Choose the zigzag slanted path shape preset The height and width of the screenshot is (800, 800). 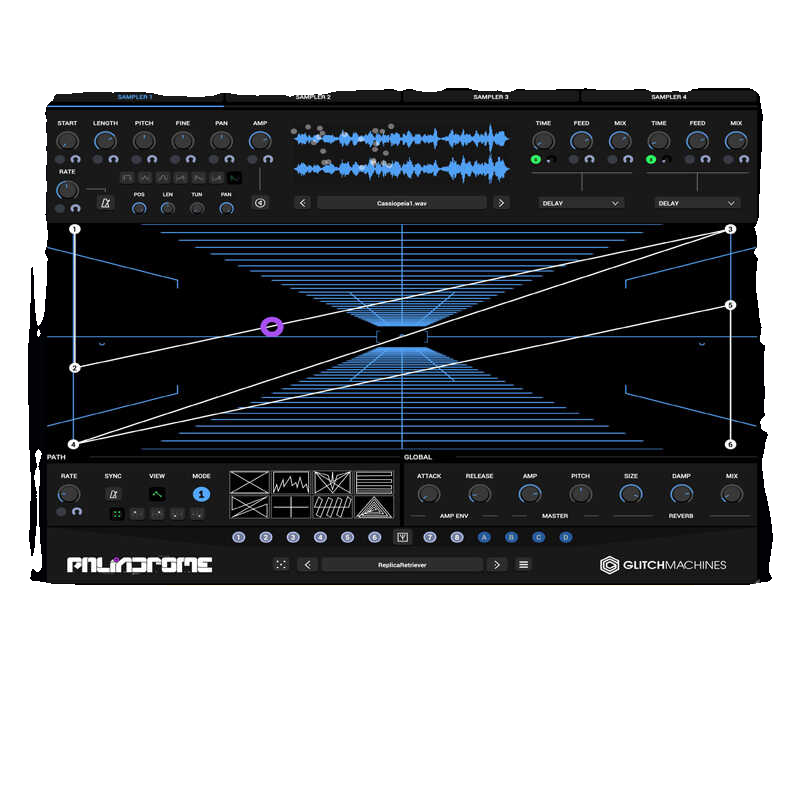(x=333, y=507)
